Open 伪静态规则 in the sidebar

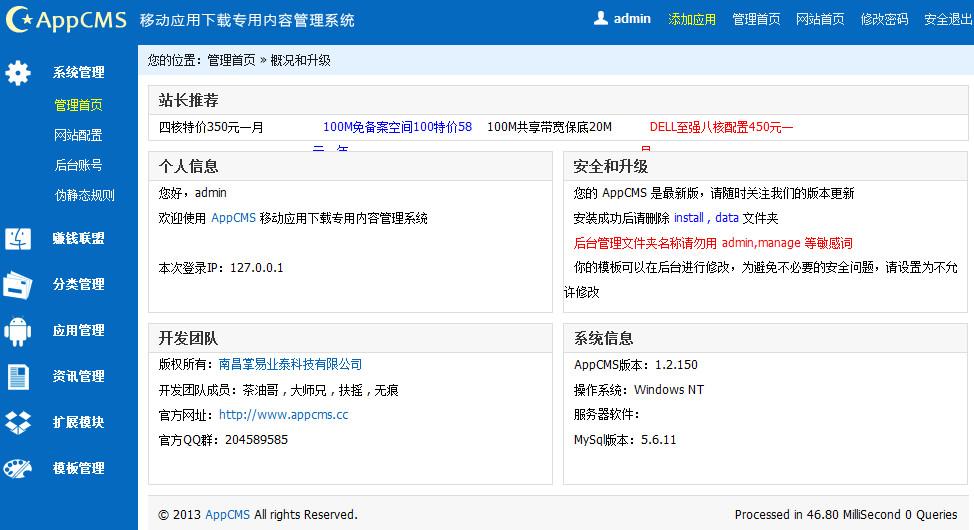(x=84, y=195)
